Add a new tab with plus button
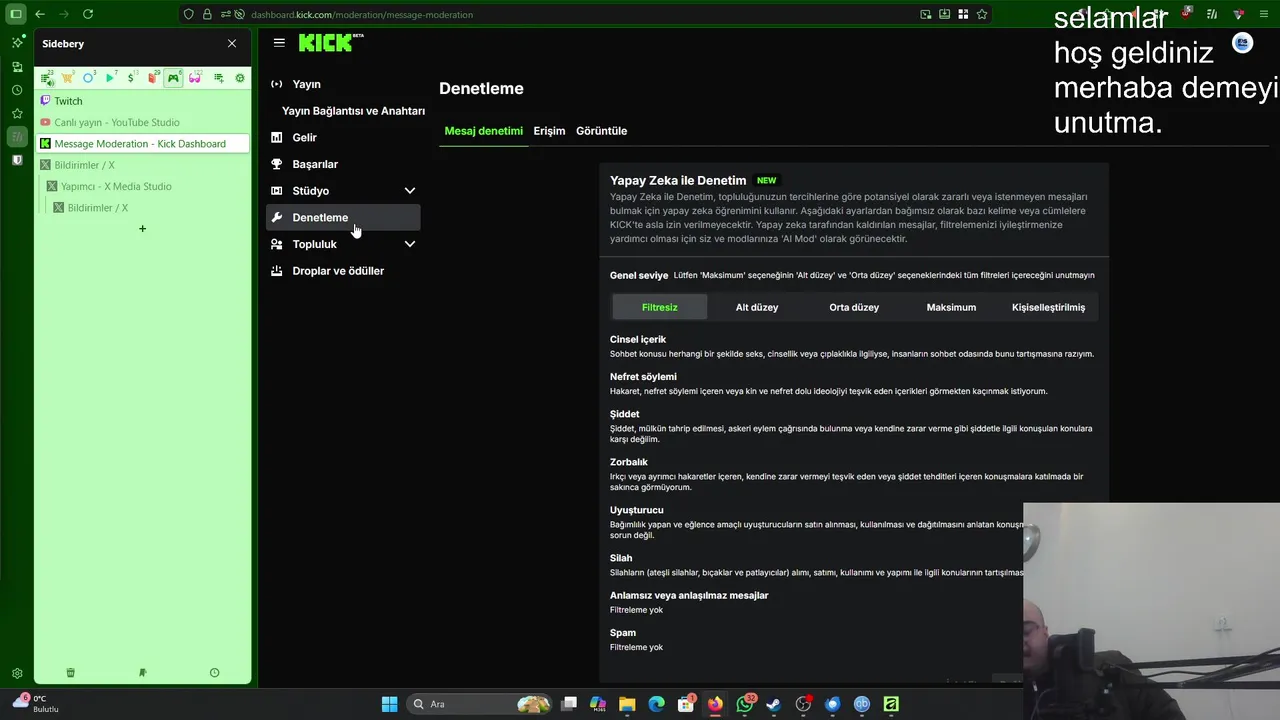1280x720 pixels. (x=142, y=229)
